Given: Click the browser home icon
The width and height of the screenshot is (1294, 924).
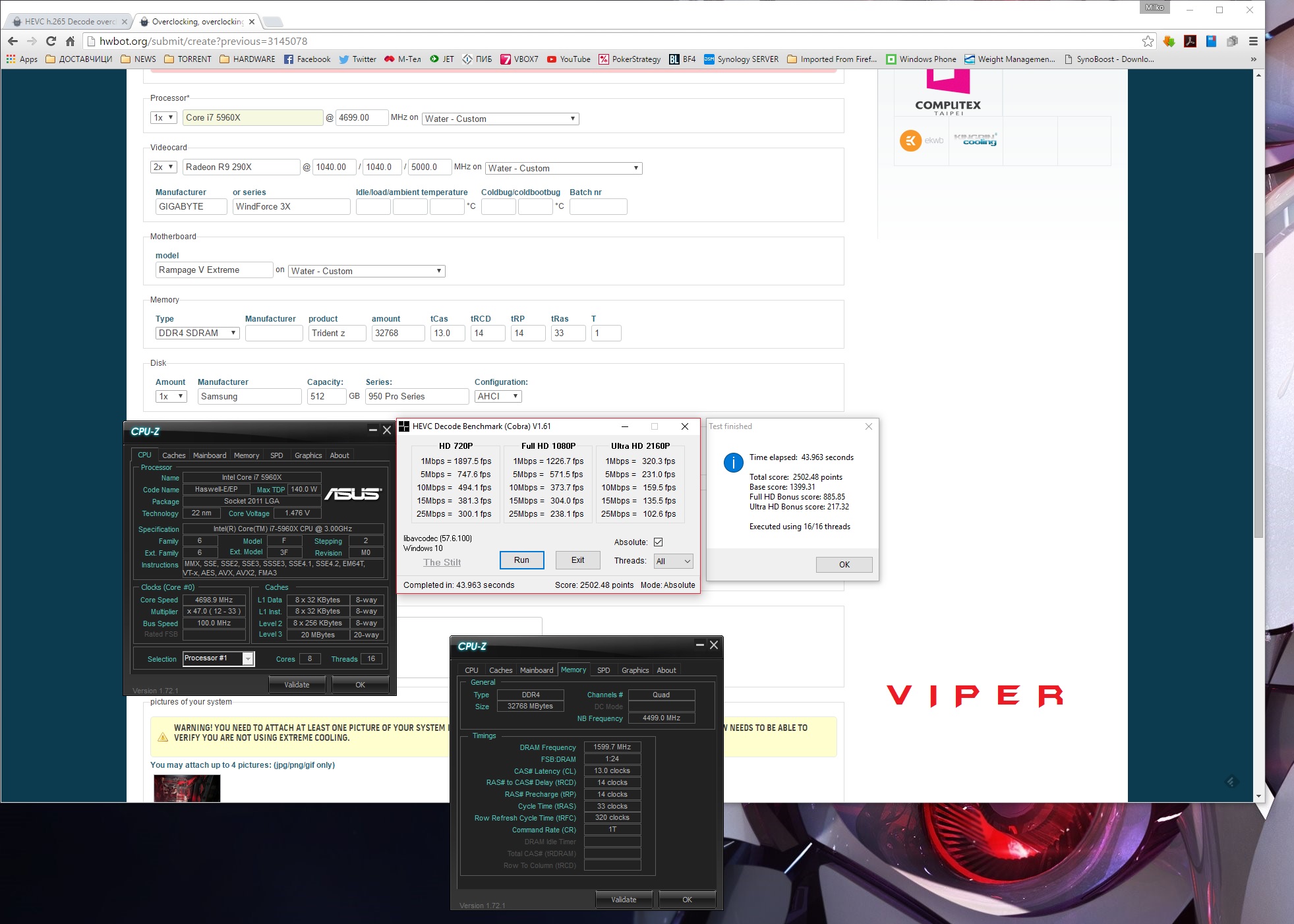Looking at the screenshot, I should tap(70, 41).
